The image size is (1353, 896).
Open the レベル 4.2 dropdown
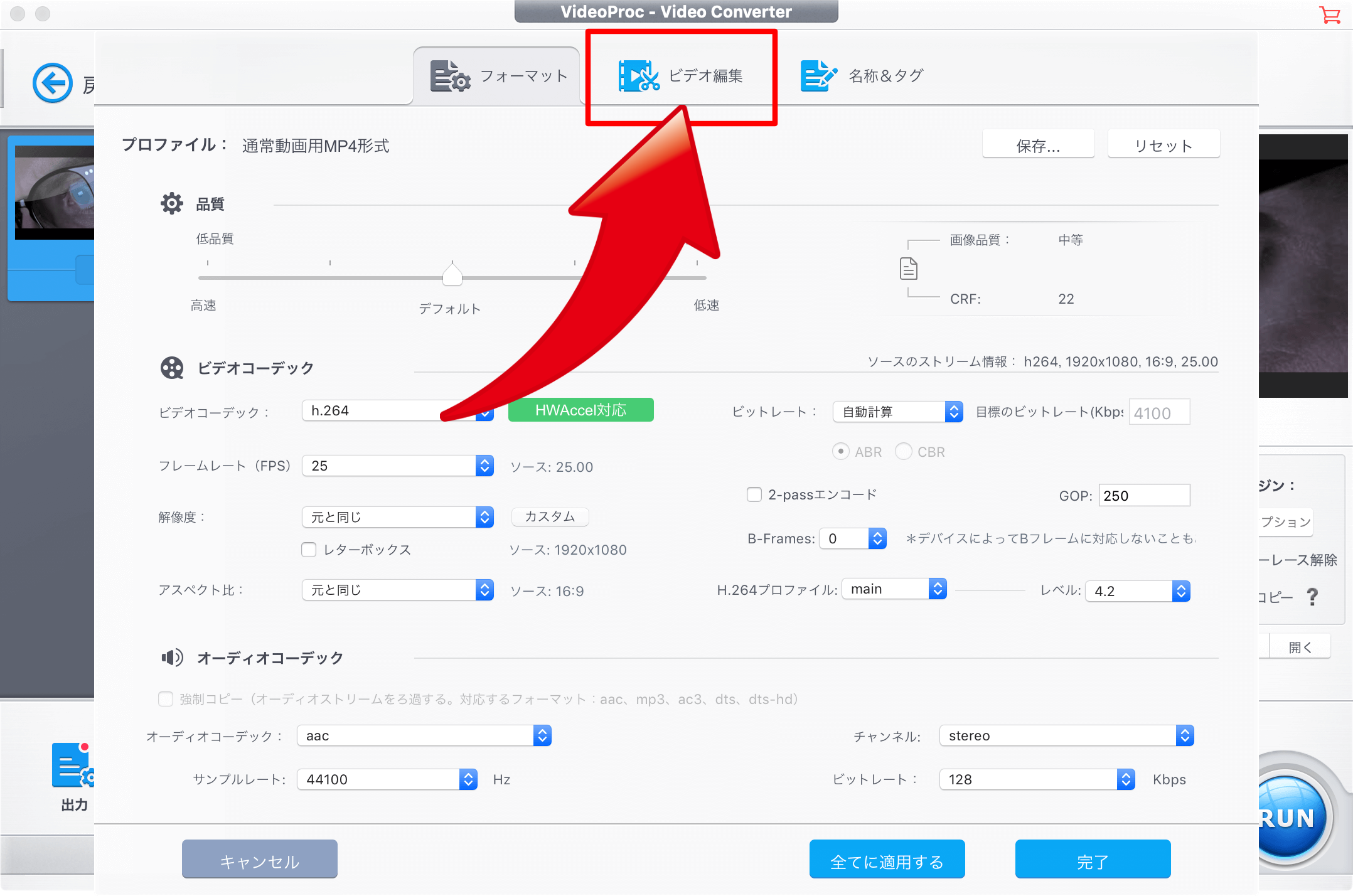(x=1138, y=591)
